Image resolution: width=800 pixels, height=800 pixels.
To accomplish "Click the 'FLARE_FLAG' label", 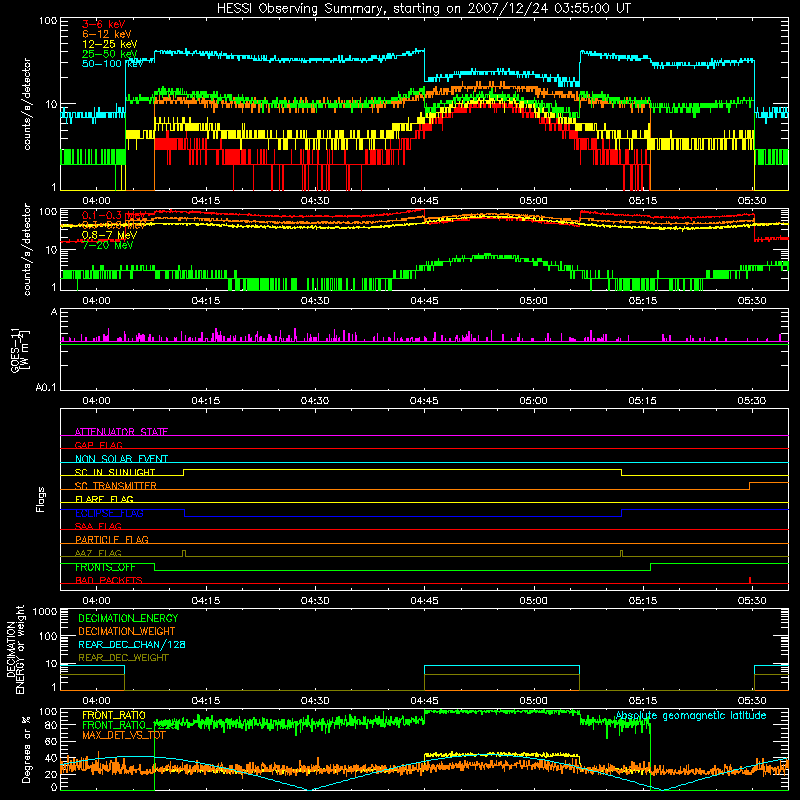I will tap(104, 499).
